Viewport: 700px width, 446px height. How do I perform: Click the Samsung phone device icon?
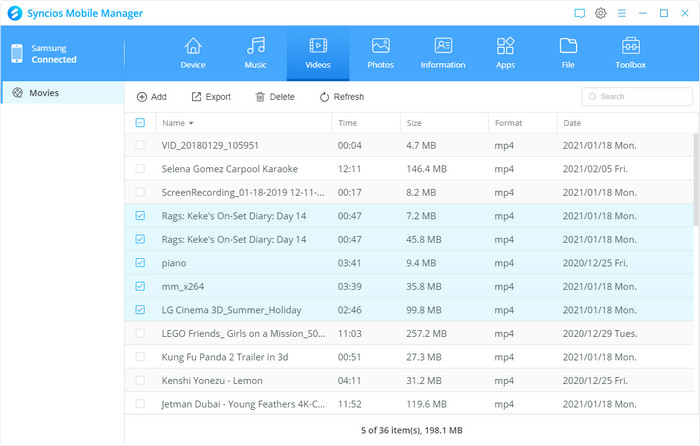pos(17,54)
